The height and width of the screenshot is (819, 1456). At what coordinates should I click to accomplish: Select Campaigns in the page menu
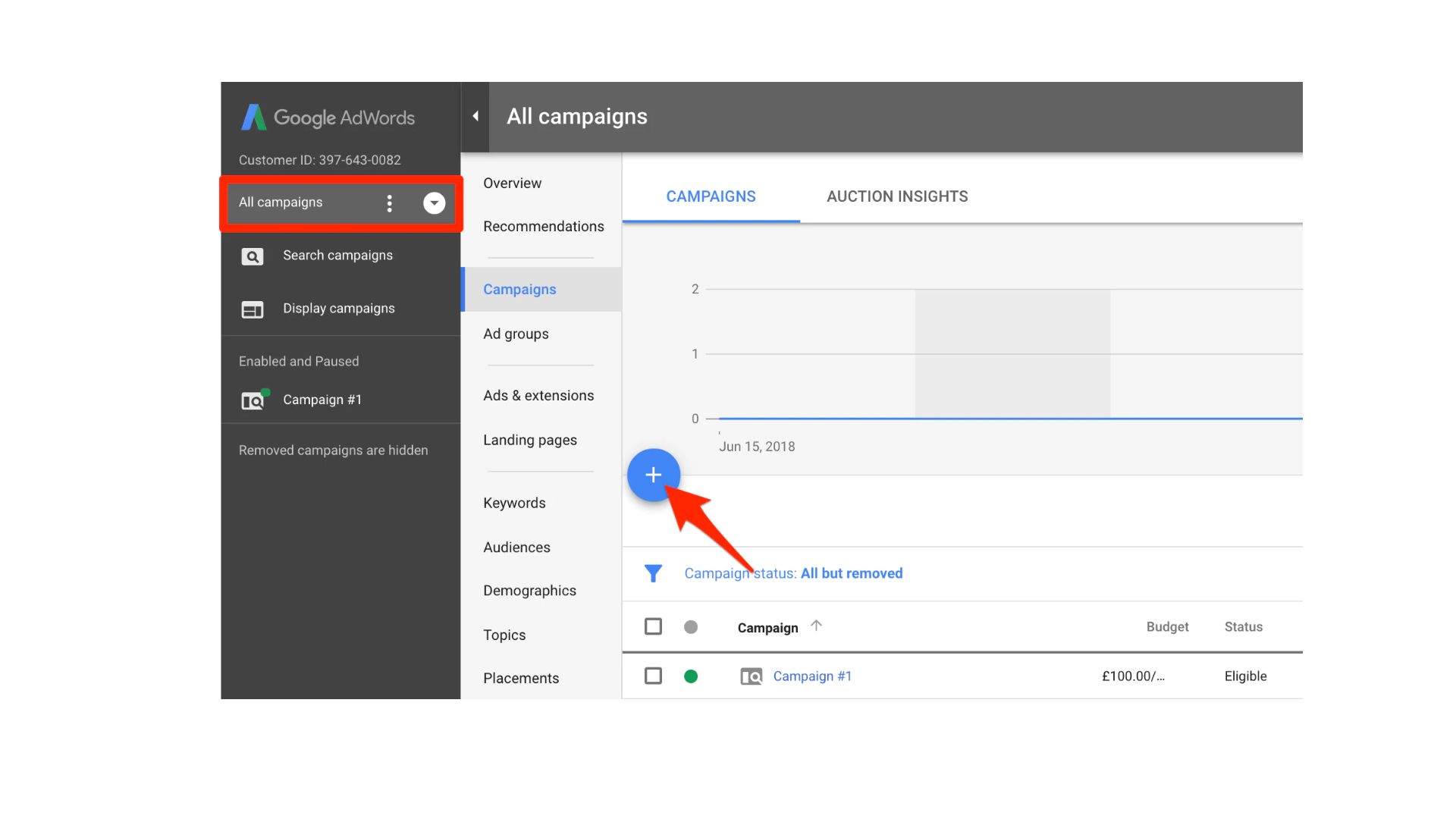[541, 289]
